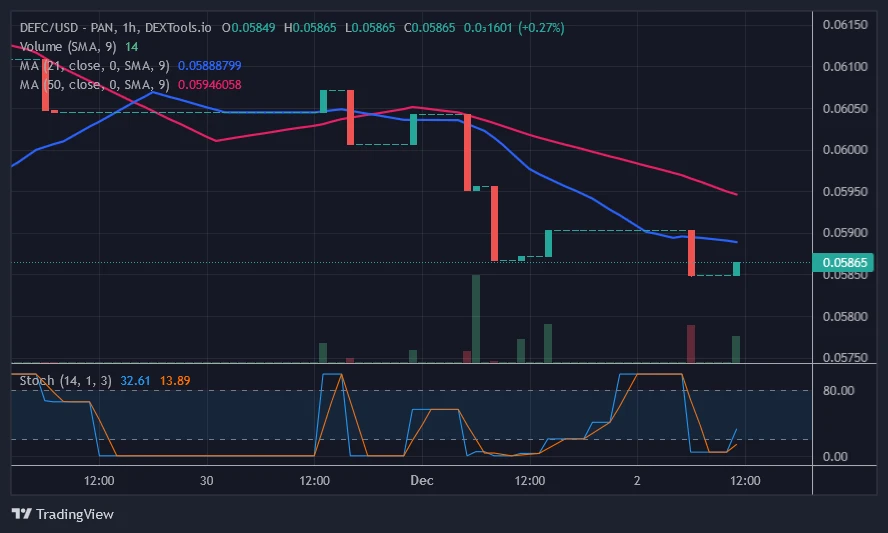The image size is (888, 533).
Task: Click the 80.00 stochastic level label
Action: click(839, 391)
